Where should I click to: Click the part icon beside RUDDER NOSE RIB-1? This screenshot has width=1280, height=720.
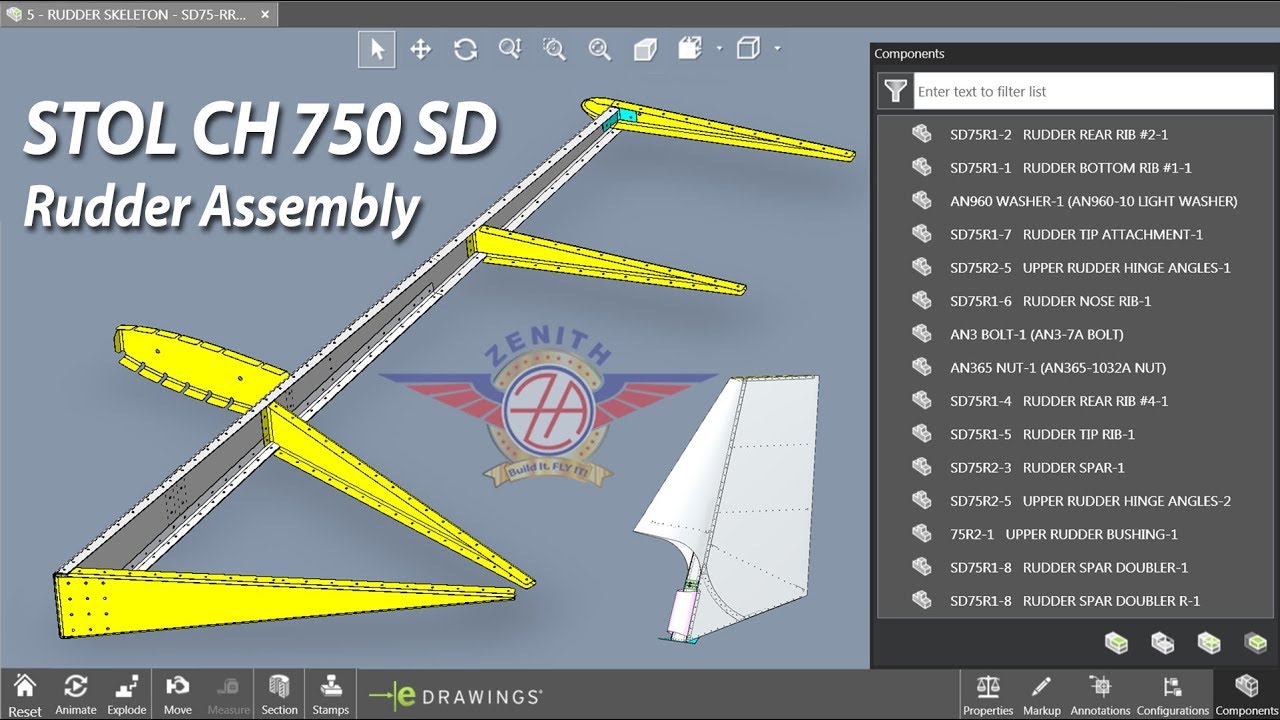point(921,300)
